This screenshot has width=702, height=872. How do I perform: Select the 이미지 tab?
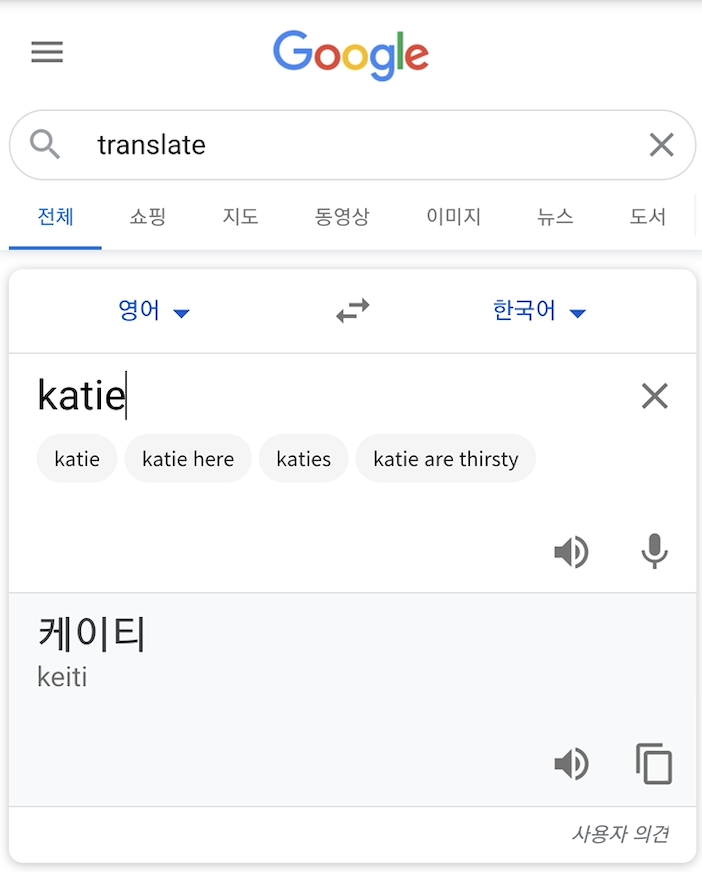click(x=453, y=216)
